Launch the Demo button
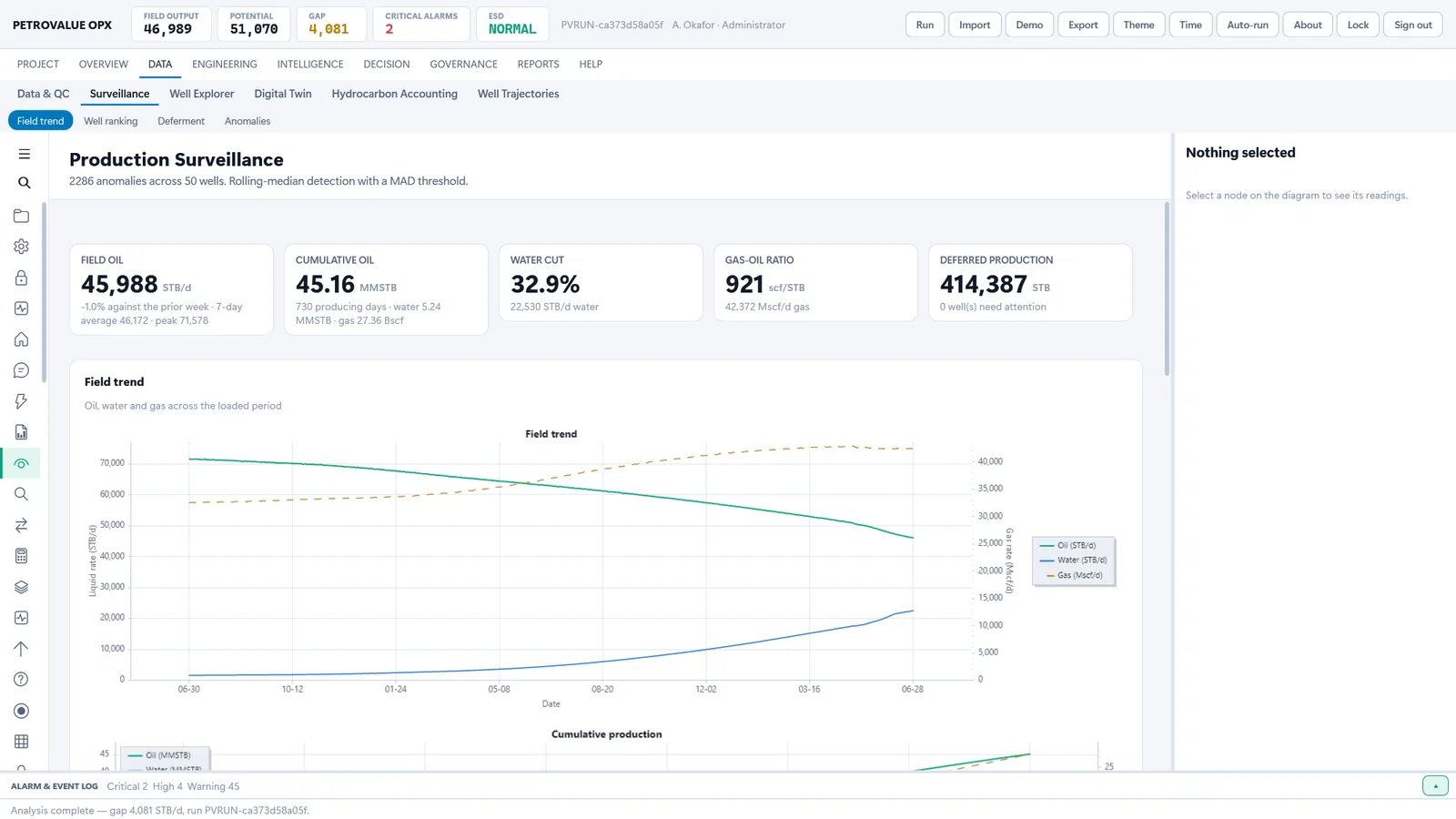The height and width of the screenshot is (819, 1456). click(x=1029, y=25)
